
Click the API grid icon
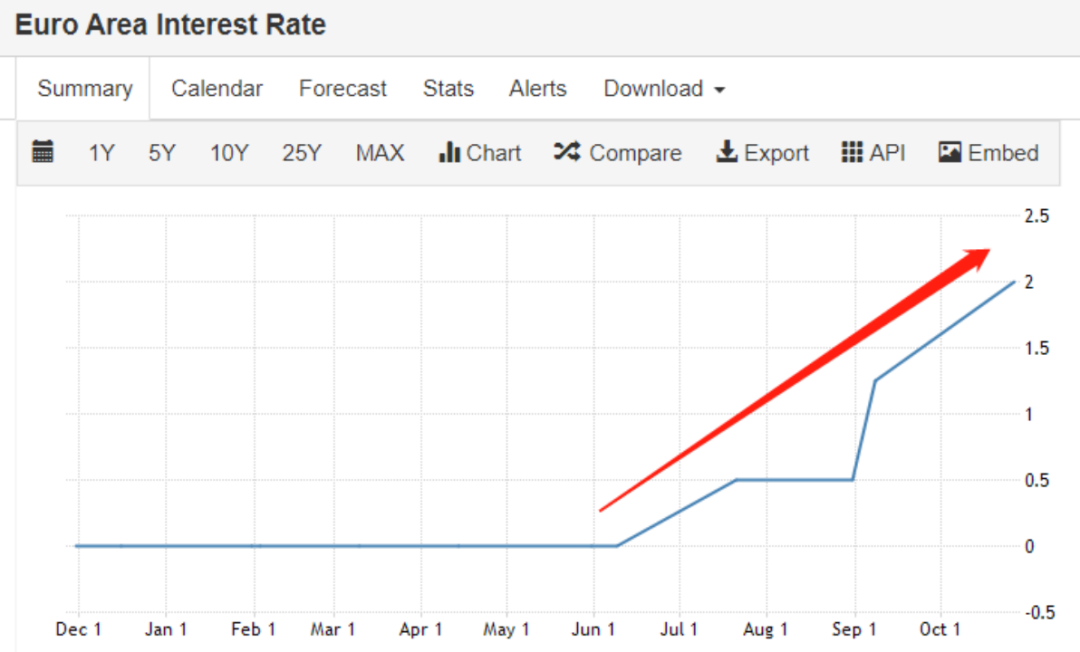tap(852, 152)
